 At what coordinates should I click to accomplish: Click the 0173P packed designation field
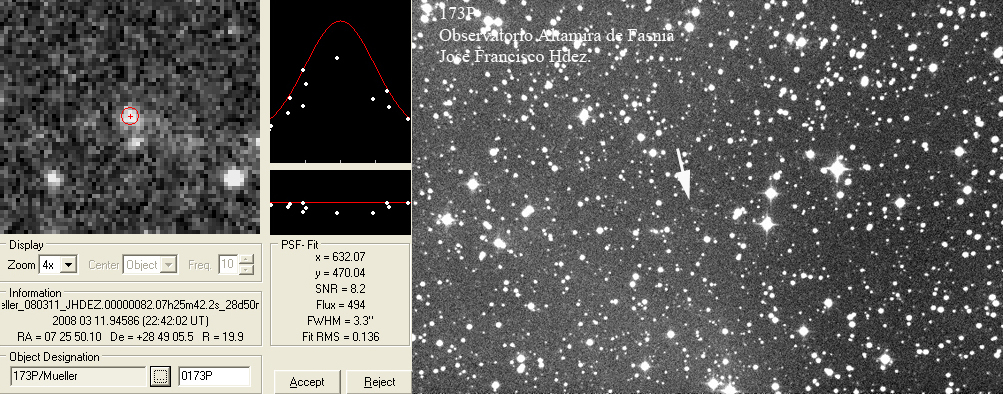click(214, 376)
